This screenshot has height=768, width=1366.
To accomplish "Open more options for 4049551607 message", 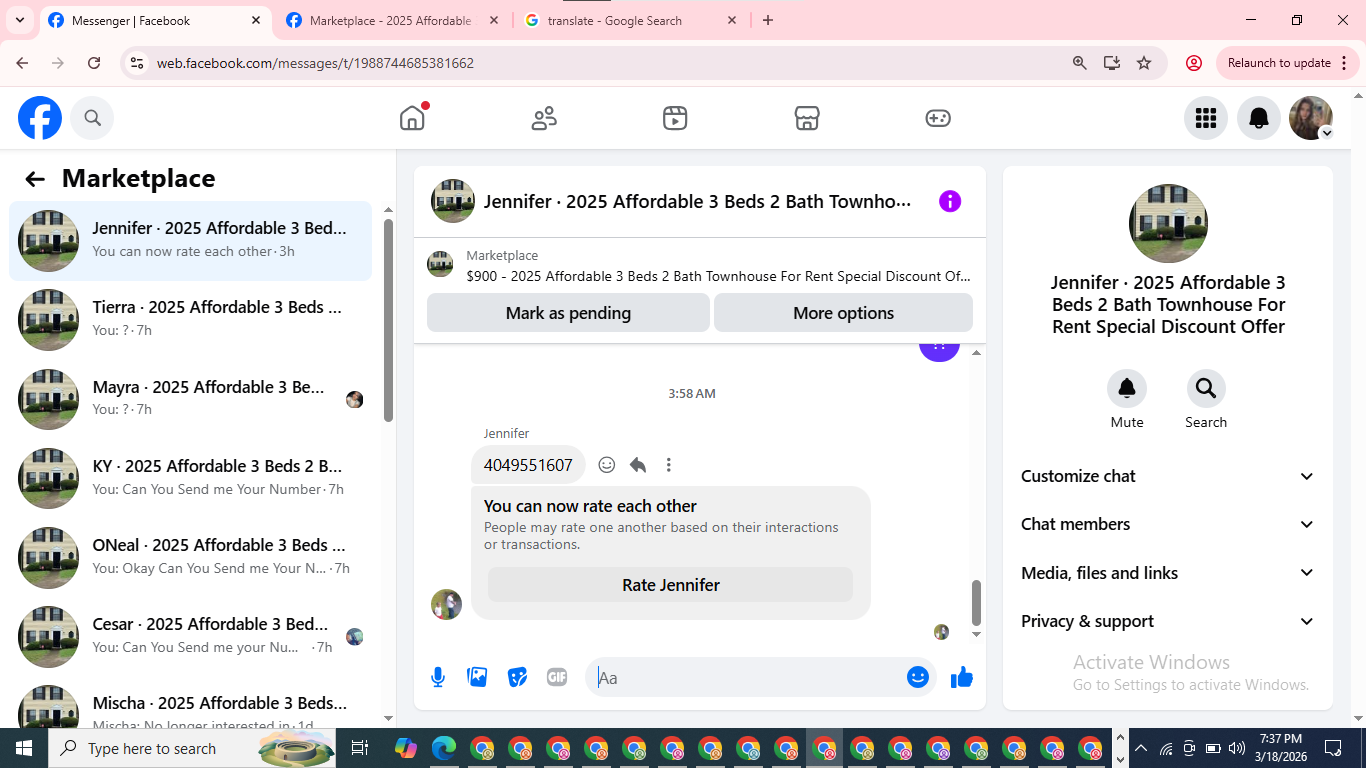I will [669, 464].
